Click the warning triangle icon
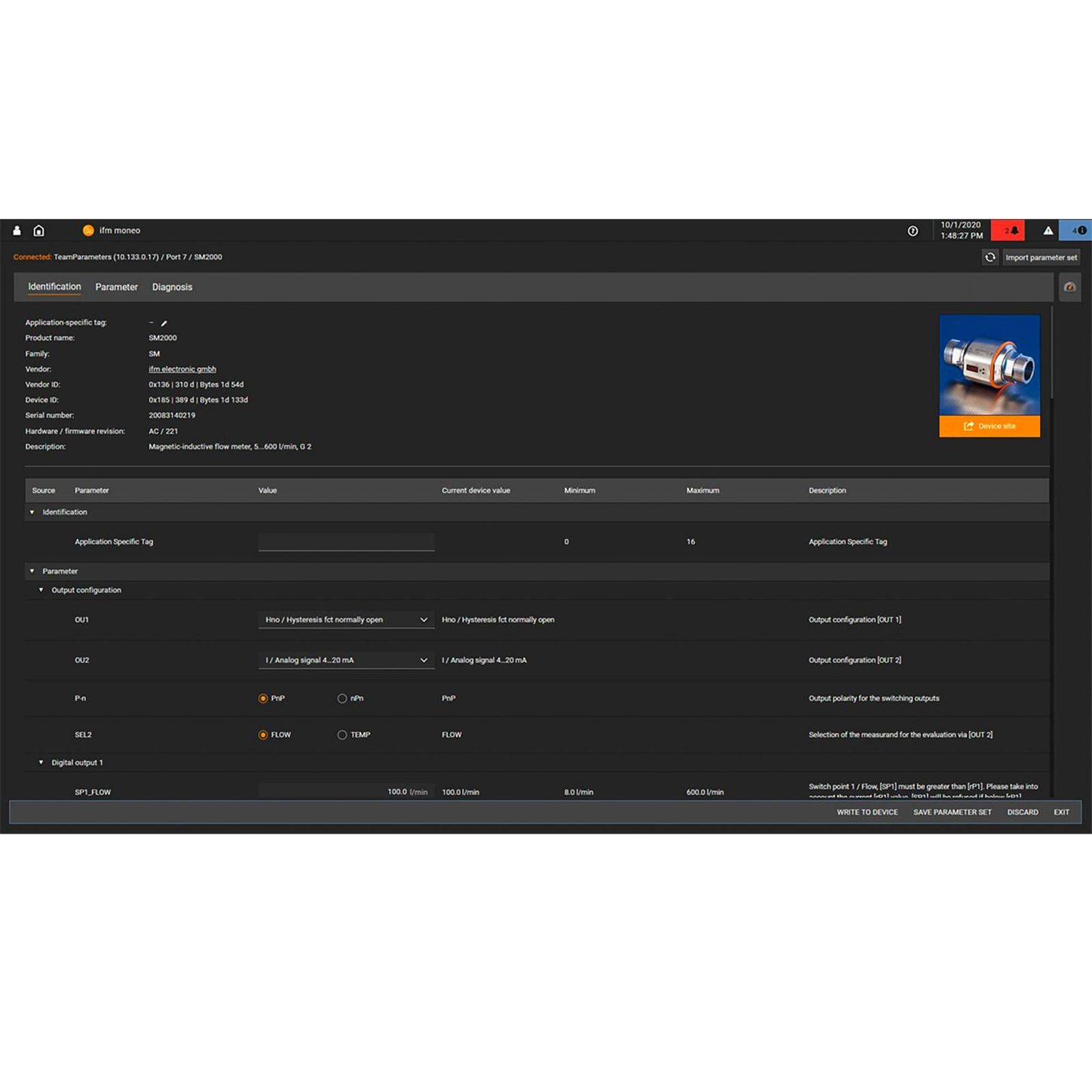Viewport: 1092px width, 1092px height. click(x=1048, y=231)
